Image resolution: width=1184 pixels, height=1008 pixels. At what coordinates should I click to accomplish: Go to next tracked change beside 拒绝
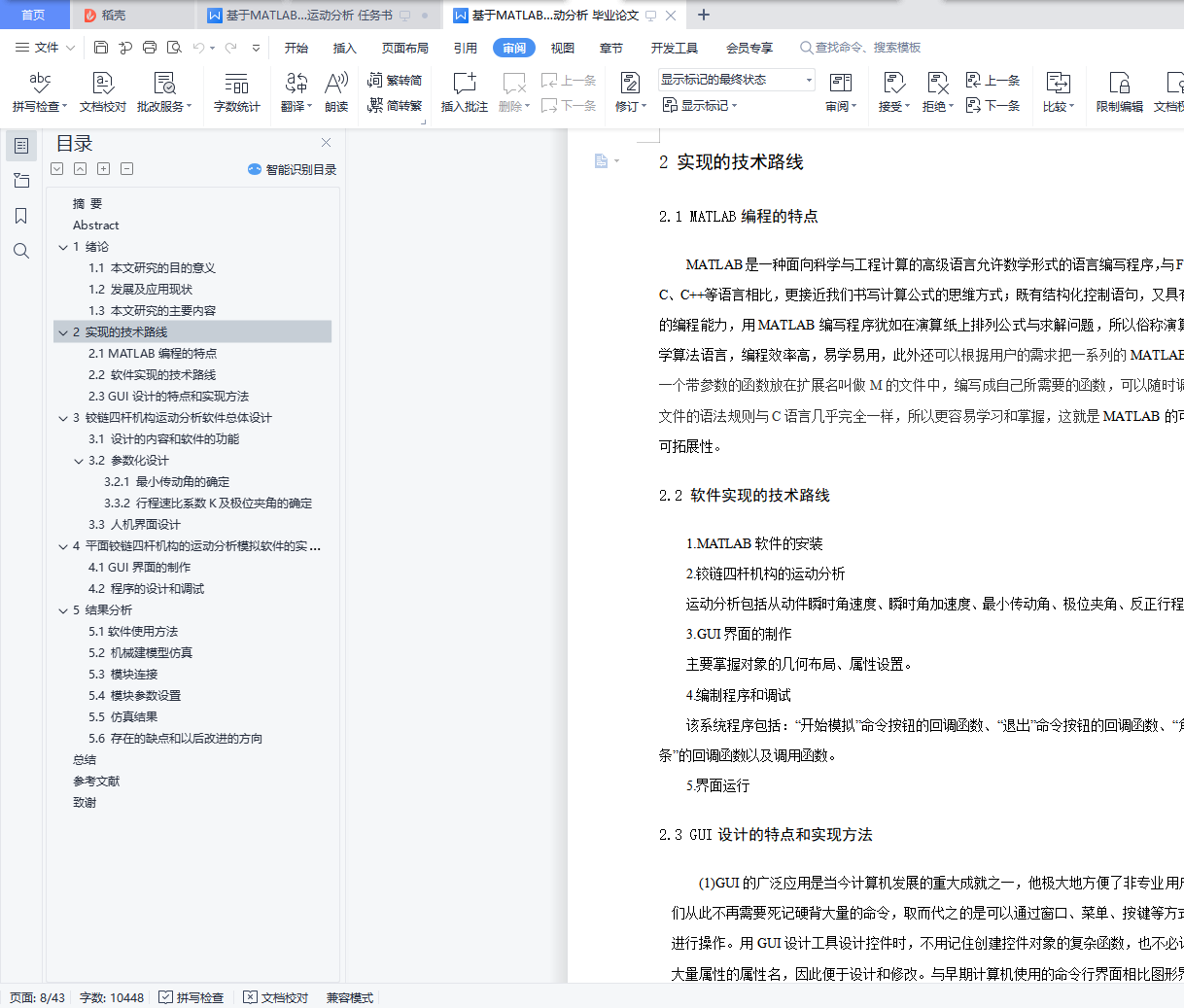pos(992,106)
